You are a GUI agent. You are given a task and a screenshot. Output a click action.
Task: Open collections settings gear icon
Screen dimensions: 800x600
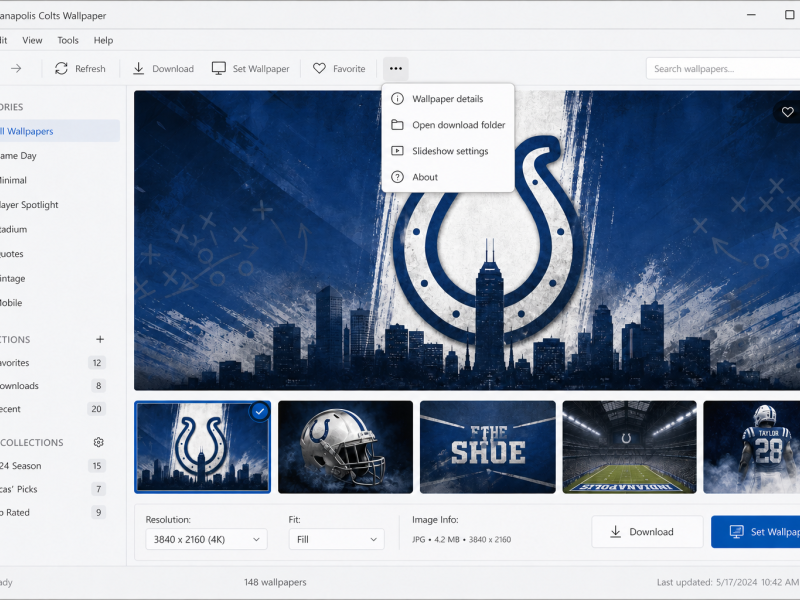(98, 442)
